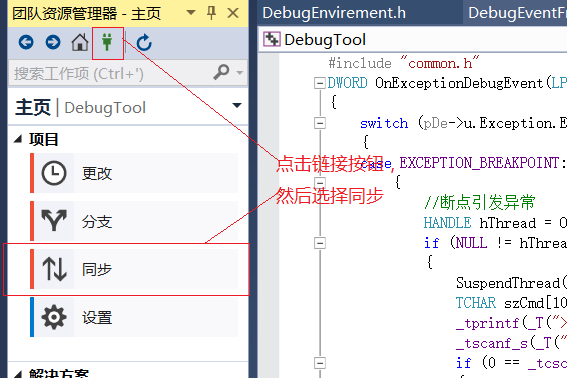Switch to the DebugEventF… editor tab
The image size is (567, 378).
click(x=517, y=13)
